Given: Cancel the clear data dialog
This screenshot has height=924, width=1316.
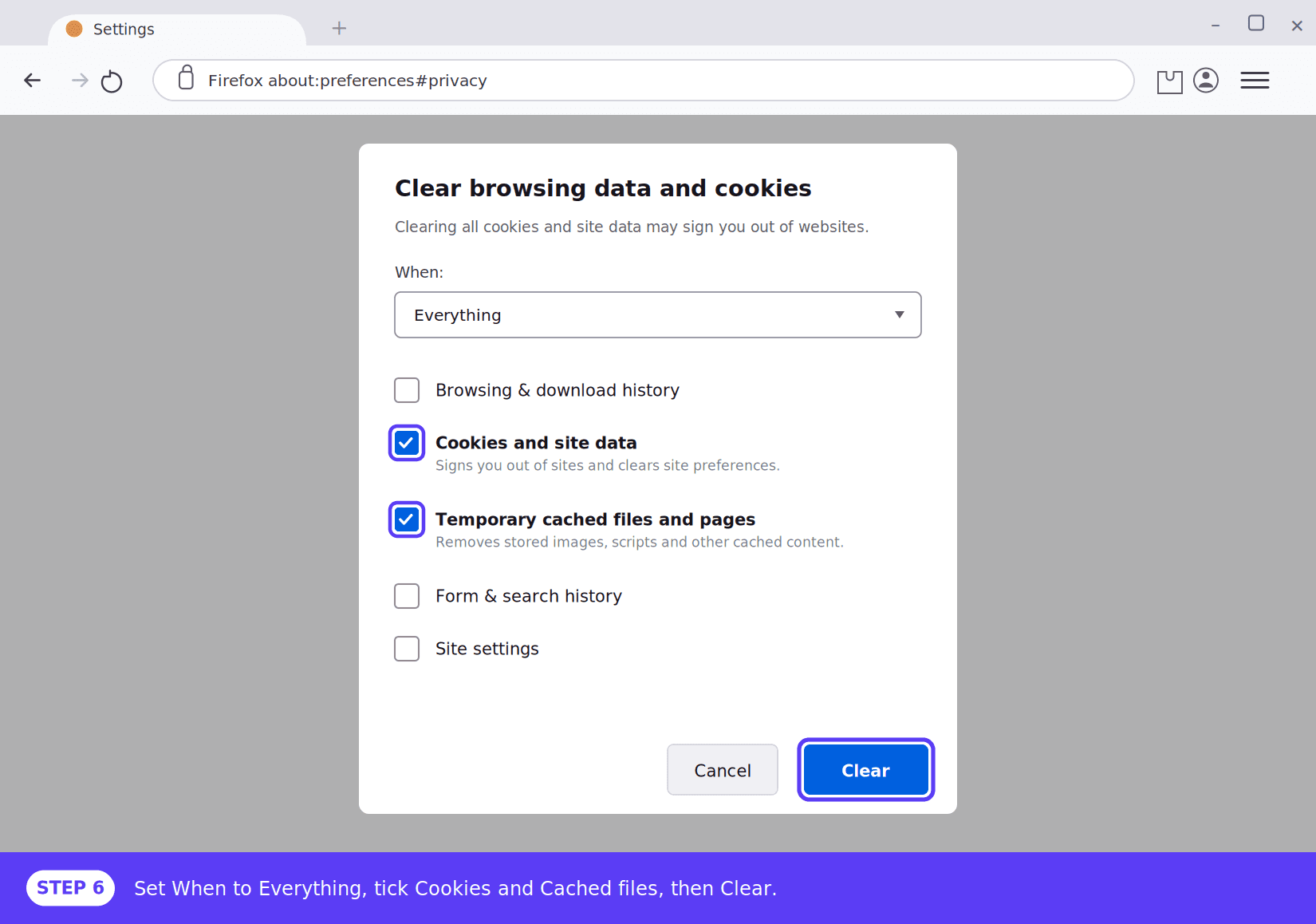Looking at the screenshot, I should pos(723,770).
